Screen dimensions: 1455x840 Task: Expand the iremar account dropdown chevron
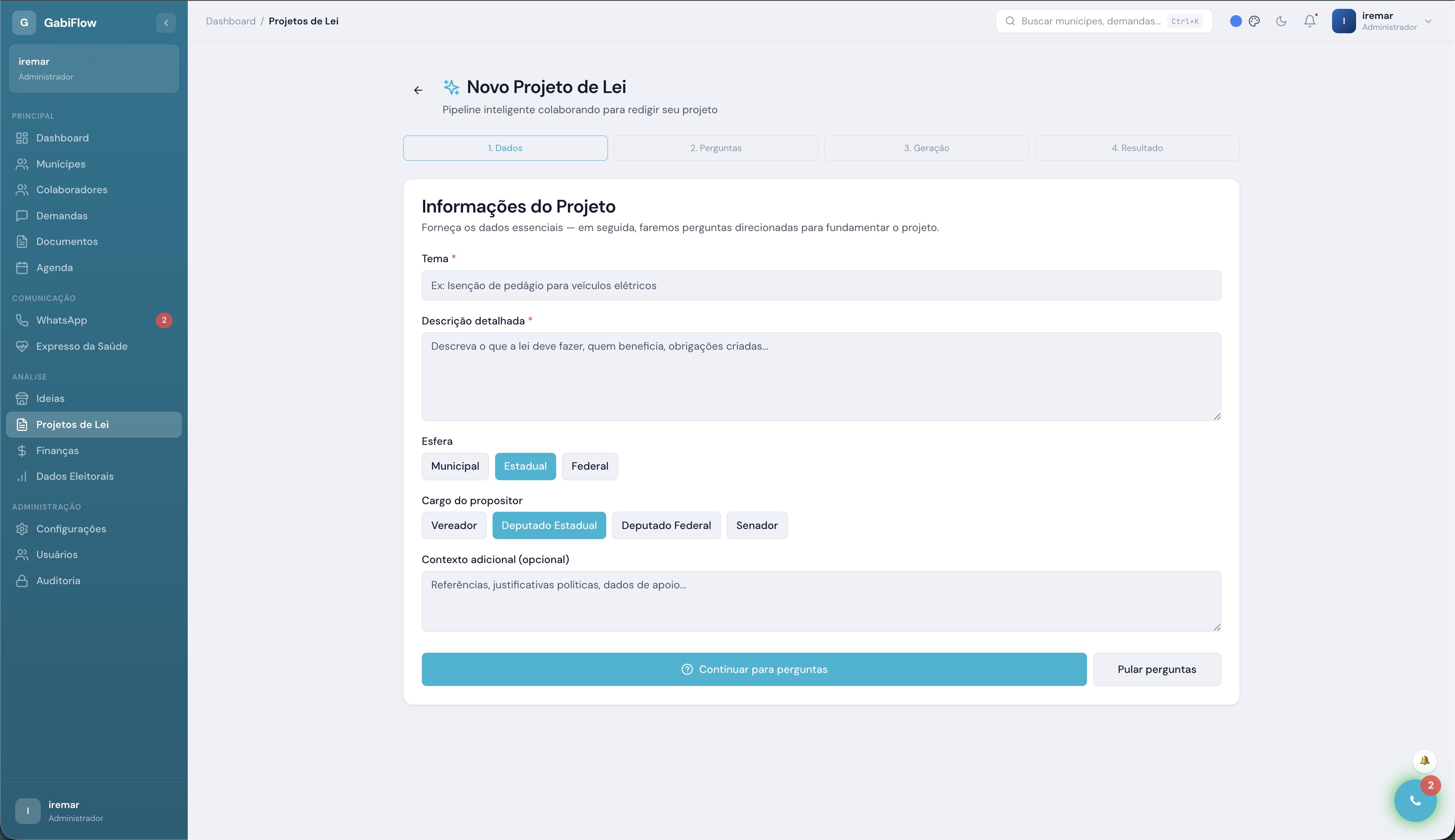(1428, 21)
